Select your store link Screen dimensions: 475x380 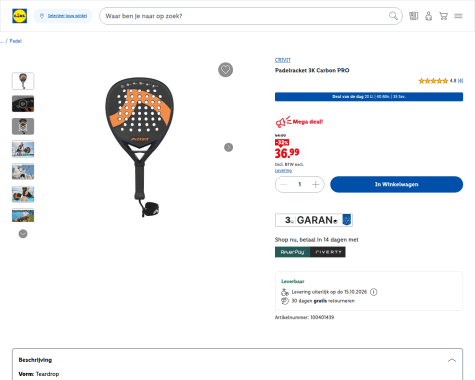click(x=67, y=16)
